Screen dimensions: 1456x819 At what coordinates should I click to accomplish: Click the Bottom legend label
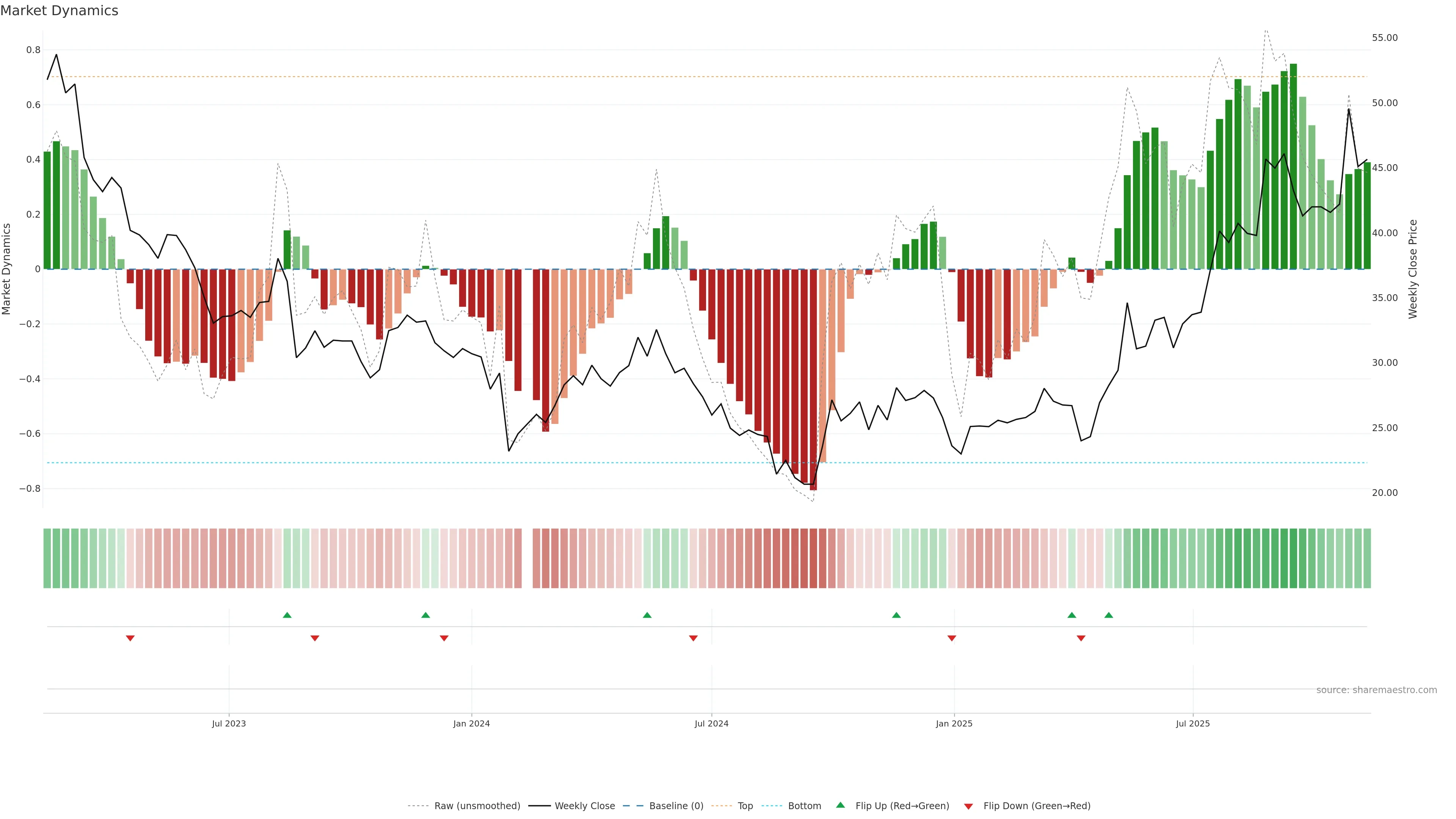click(804, 806)
